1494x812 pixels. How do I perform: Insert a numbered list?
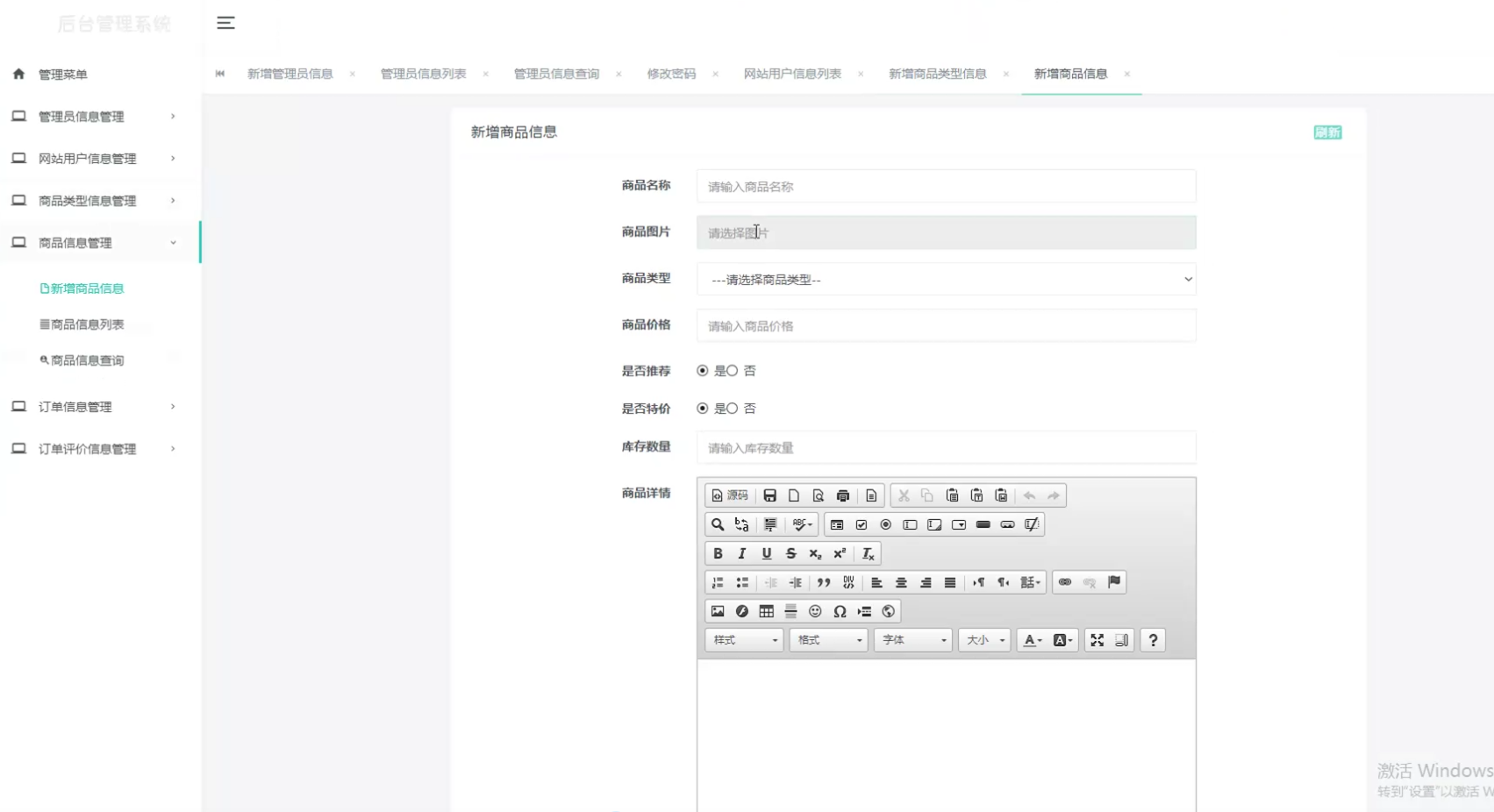point(718,582)
